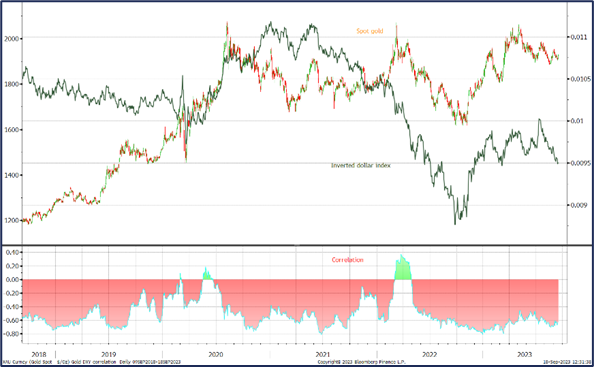The height and width of the screenshot is (367, 594).
Task: Click the -0.80 correlation axis value
Action: pyautogui.click(x=11, y=334)
